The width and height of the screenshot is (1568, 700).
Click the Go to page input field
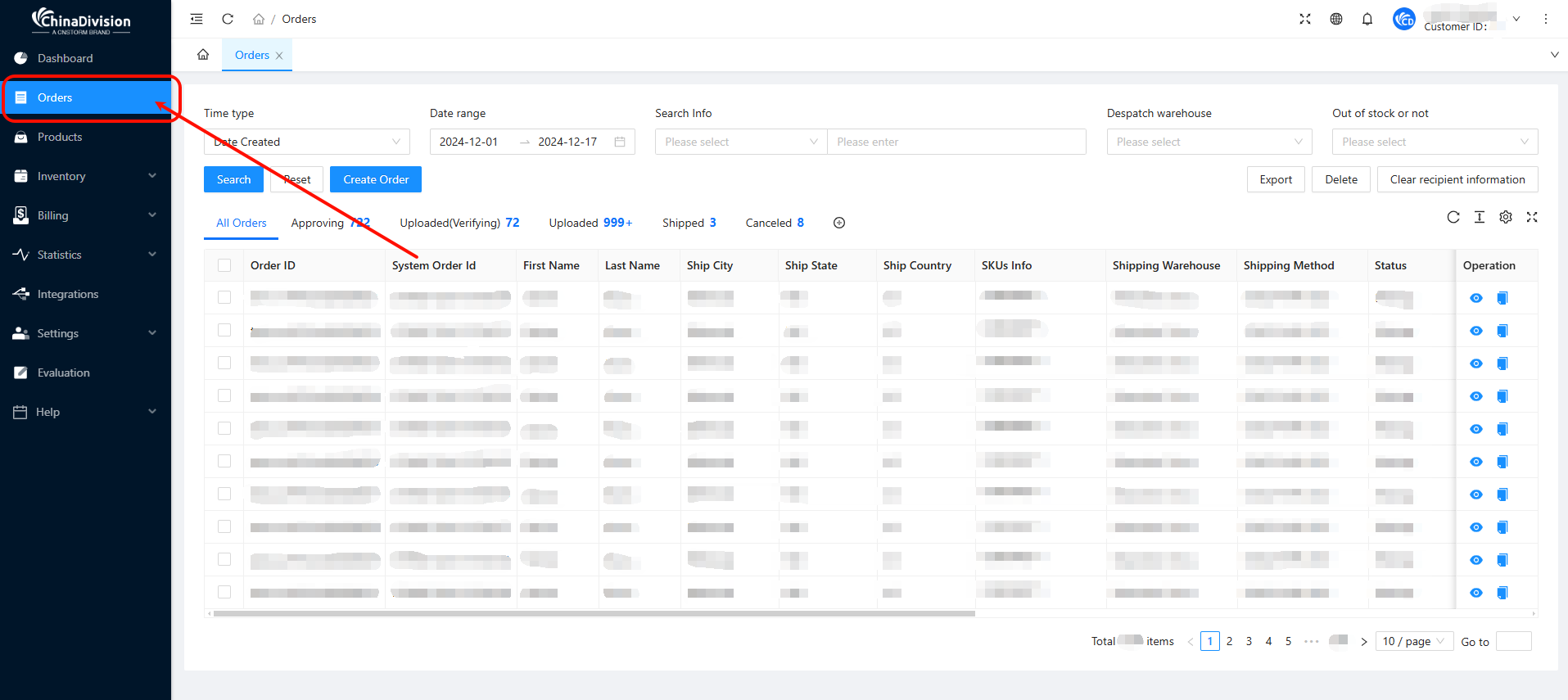click(x=1513, y=641)
